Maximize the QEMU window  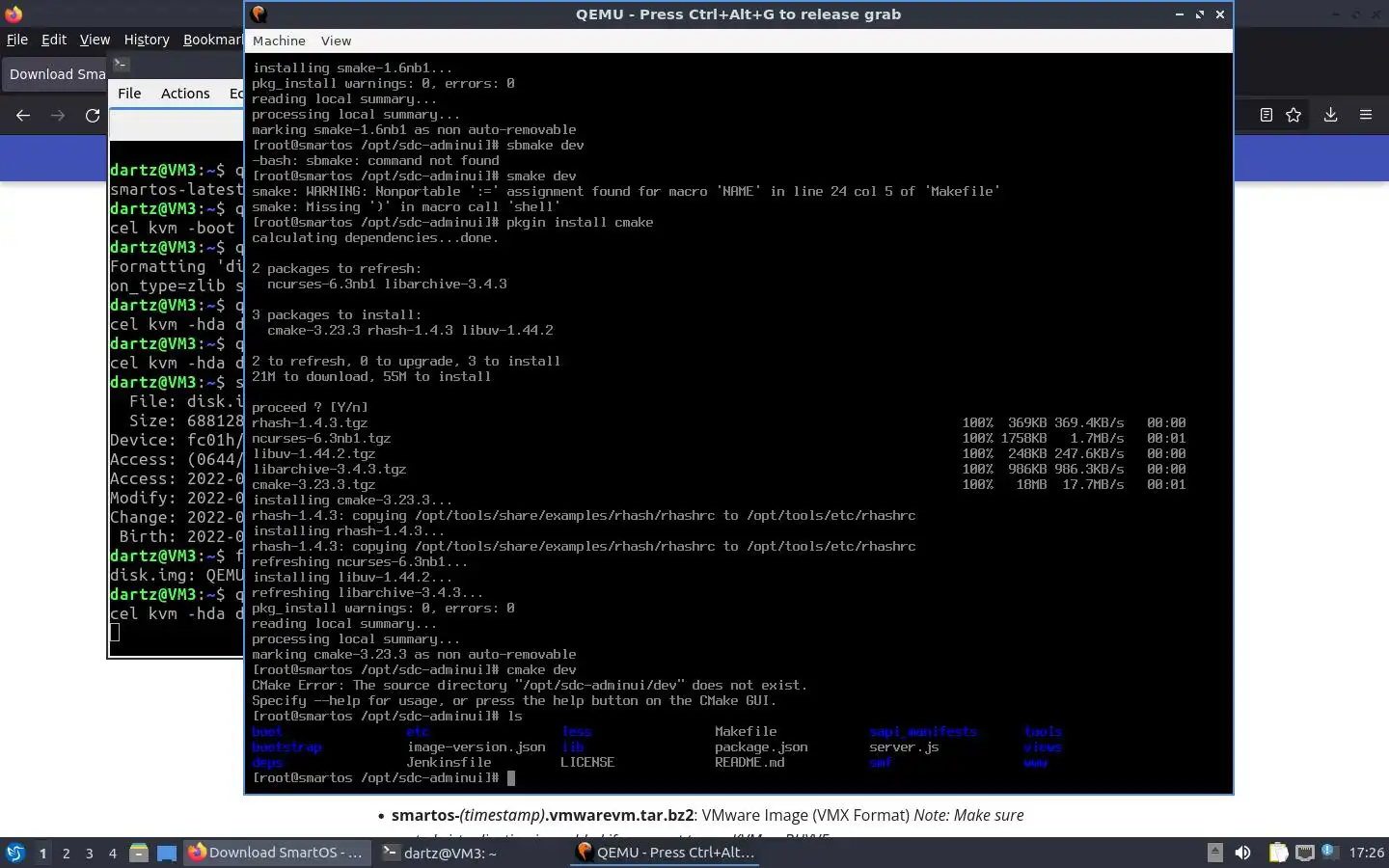click(1200, 14)
